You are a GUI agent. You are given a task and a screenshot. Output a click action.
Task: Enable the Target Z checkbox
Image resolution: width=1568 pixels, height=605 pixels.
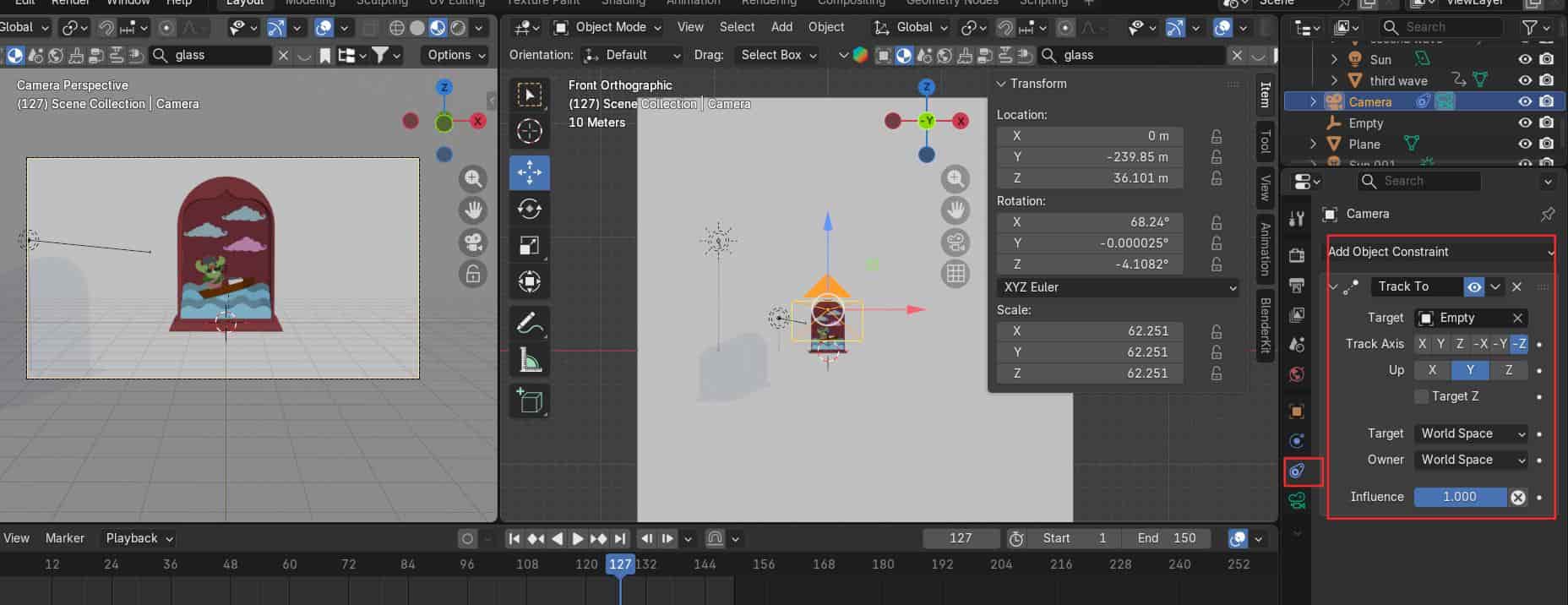coord(1422,396)
